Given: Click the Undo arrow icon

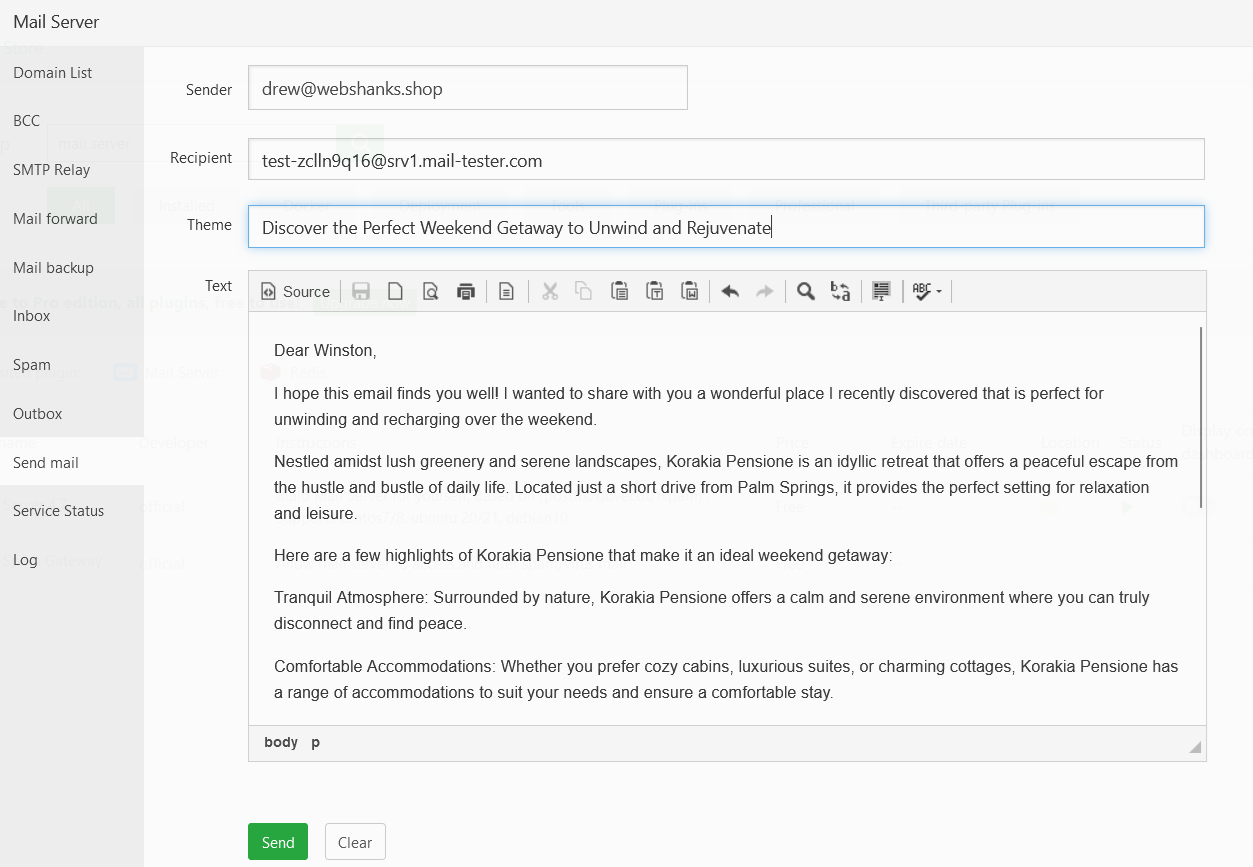Looking at the screenshot, I should [x=730, y=291].
